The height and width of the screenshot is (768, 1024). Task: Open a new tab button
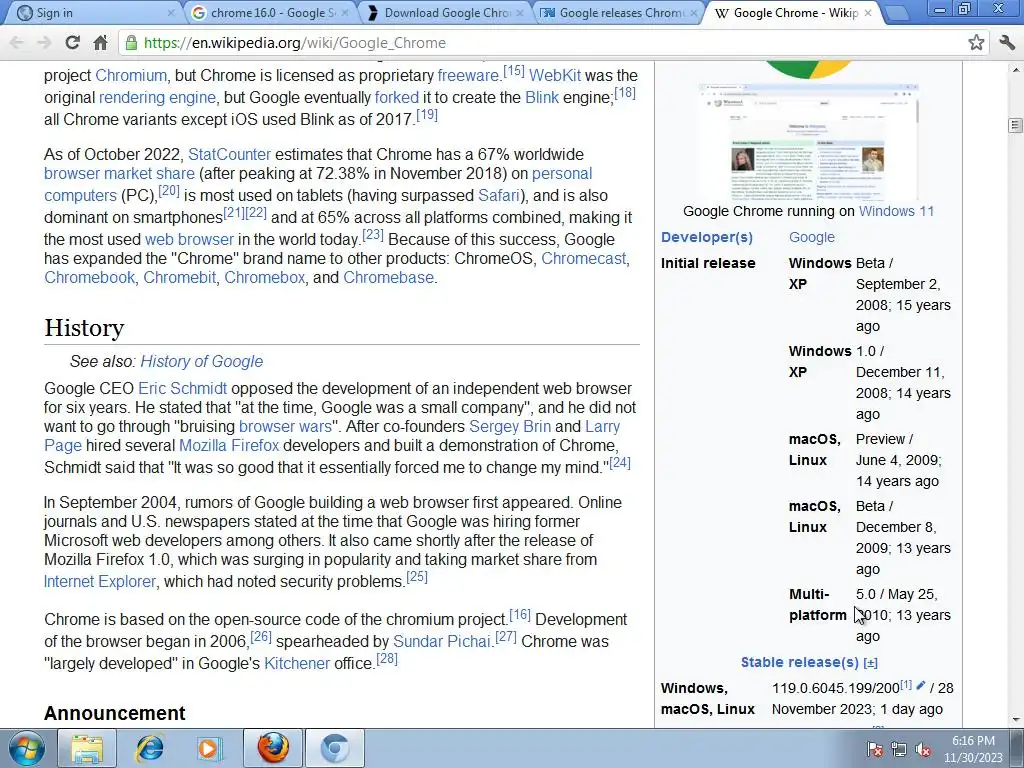pos(897,13)
